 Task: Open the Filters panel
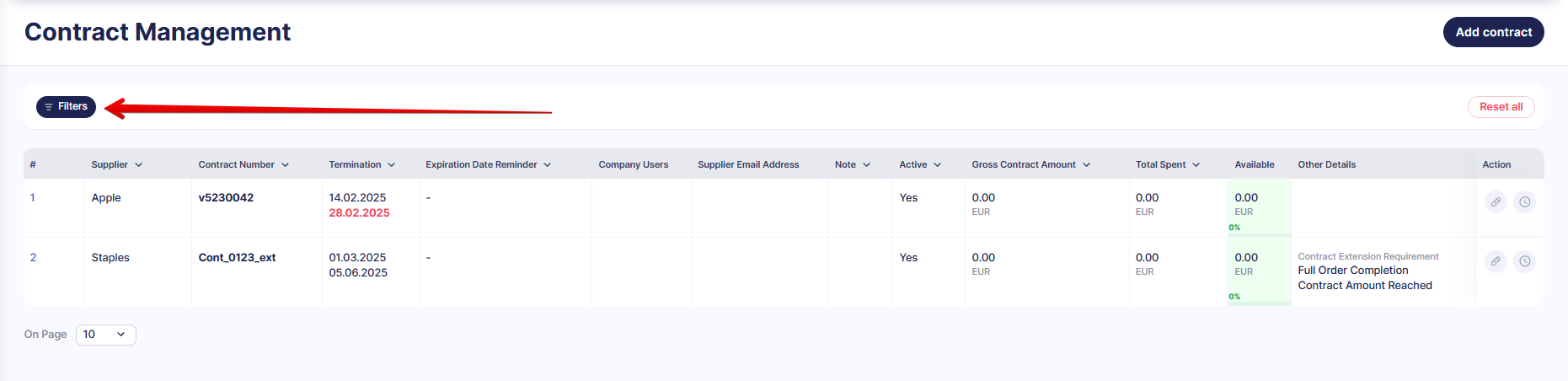click(x=67, y=107)
